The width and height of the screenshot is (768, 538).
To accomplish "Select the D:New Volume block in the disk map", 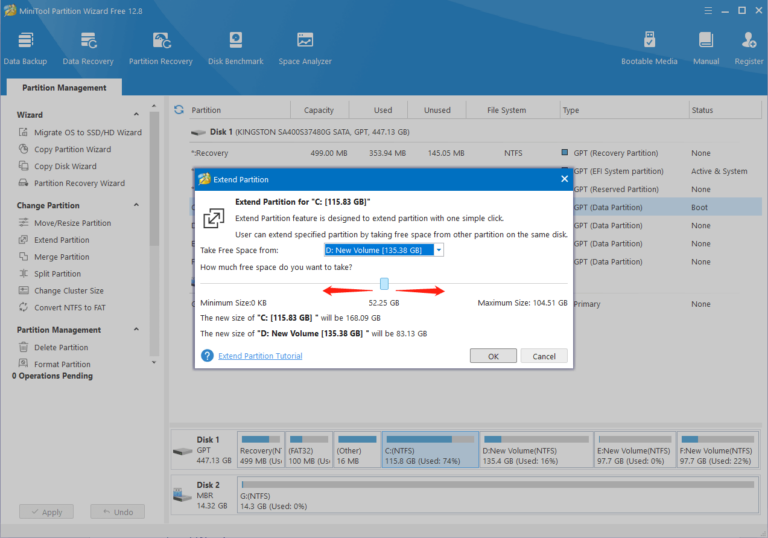I will 536,450.
